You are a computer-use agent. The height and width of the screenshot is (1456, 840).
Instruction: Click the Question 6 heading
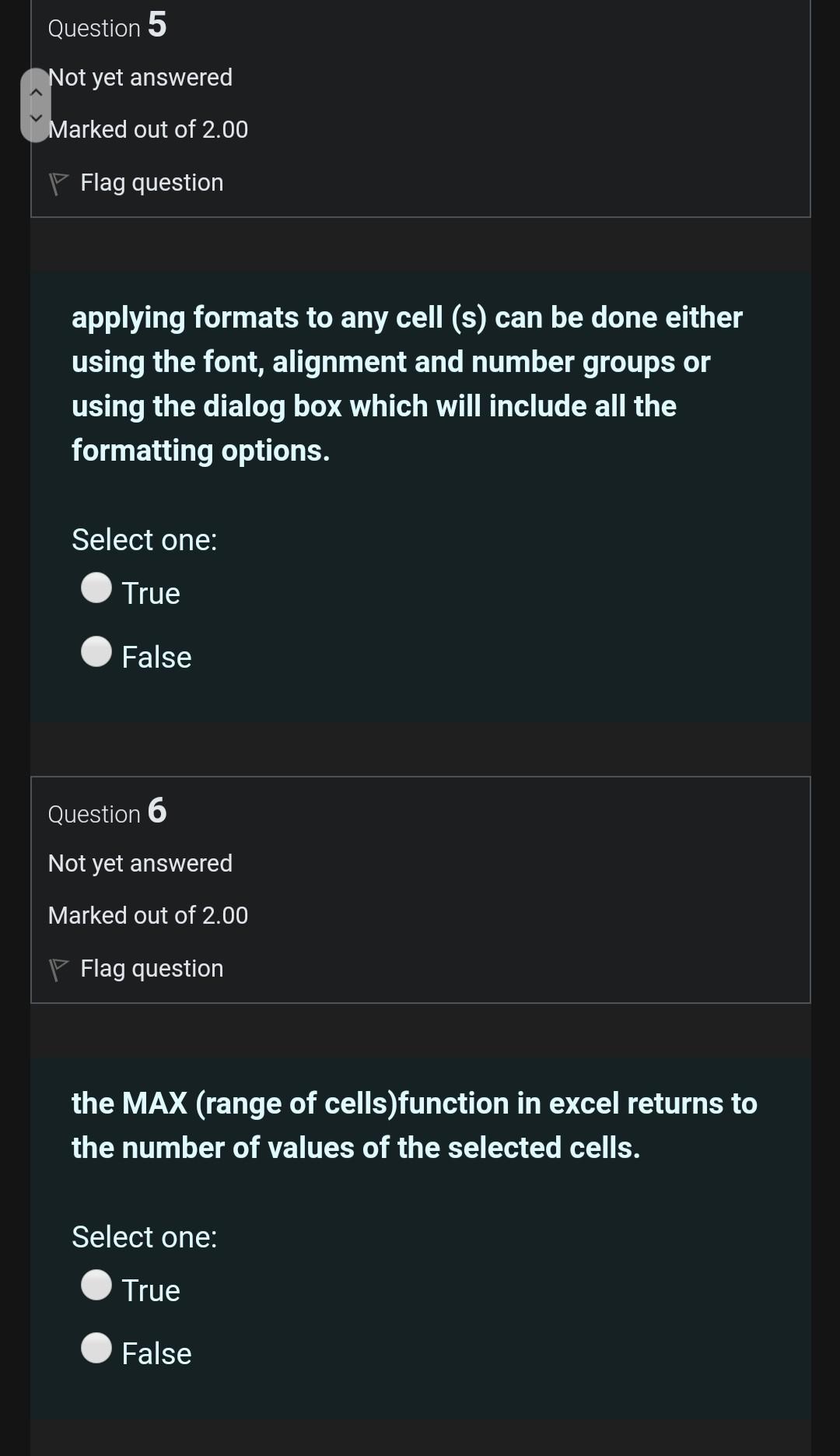(107, 812)
